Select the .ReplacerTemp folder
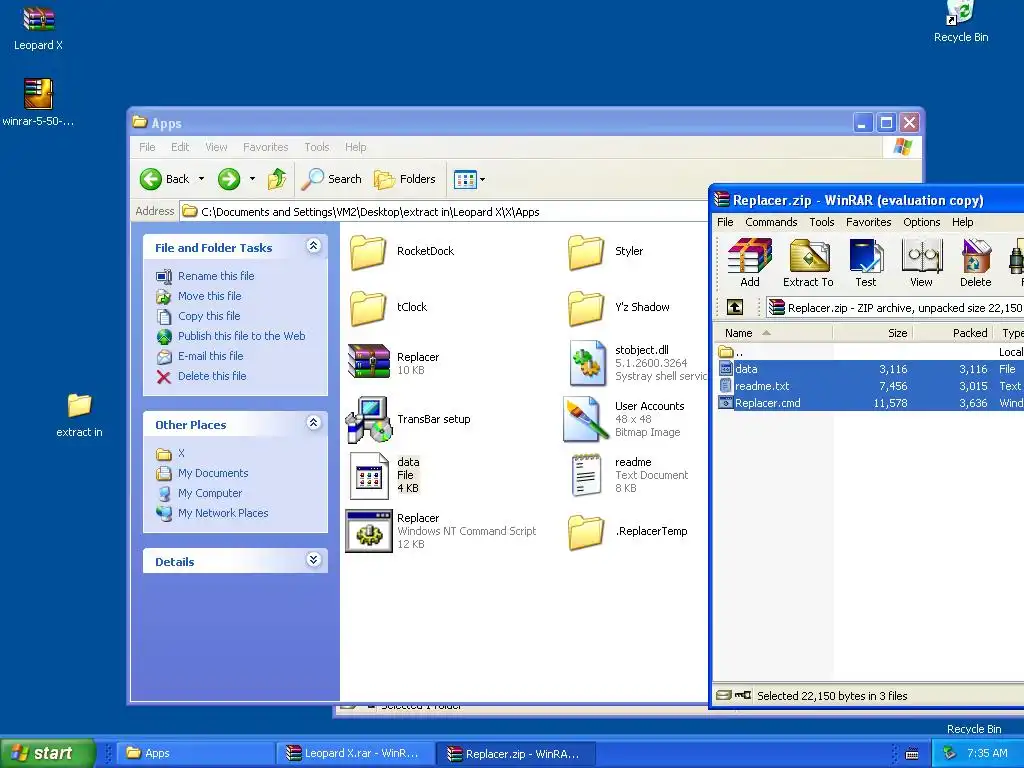1024x768 pixels. pos(628,531)
